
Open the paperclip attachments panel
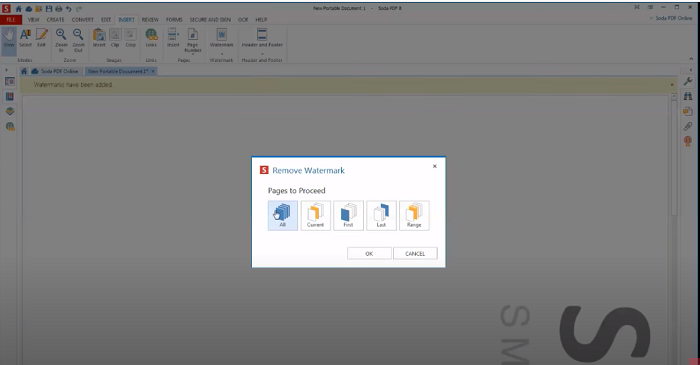click(x=688, y=127)
